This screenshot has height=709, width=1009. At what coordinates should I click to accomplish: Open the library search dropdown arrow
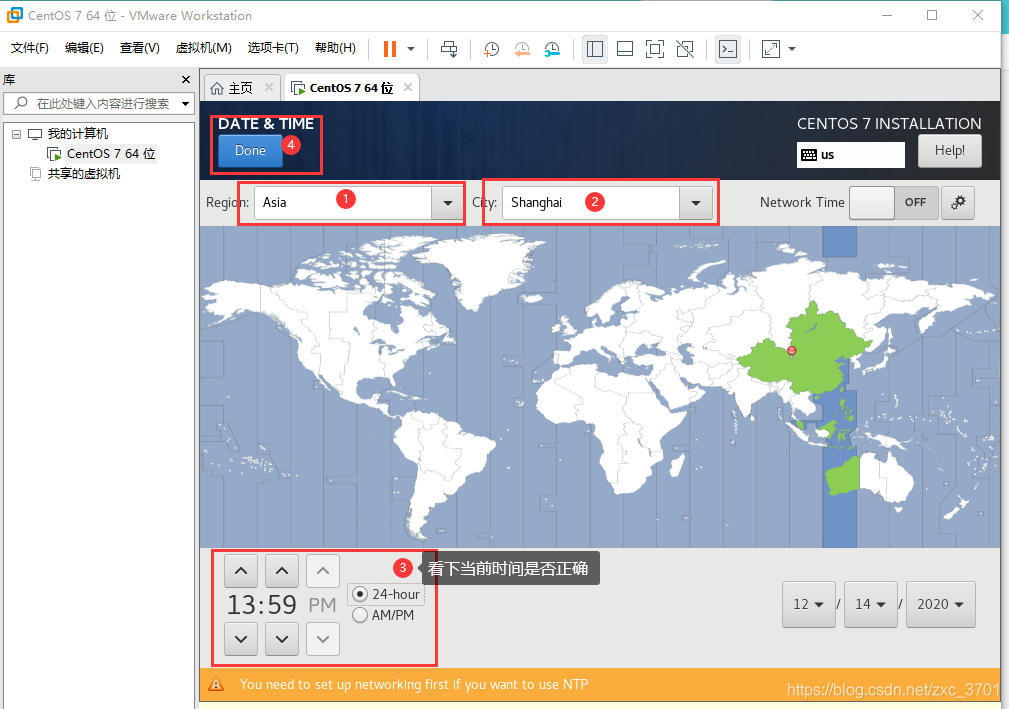[x=186, y=104]
